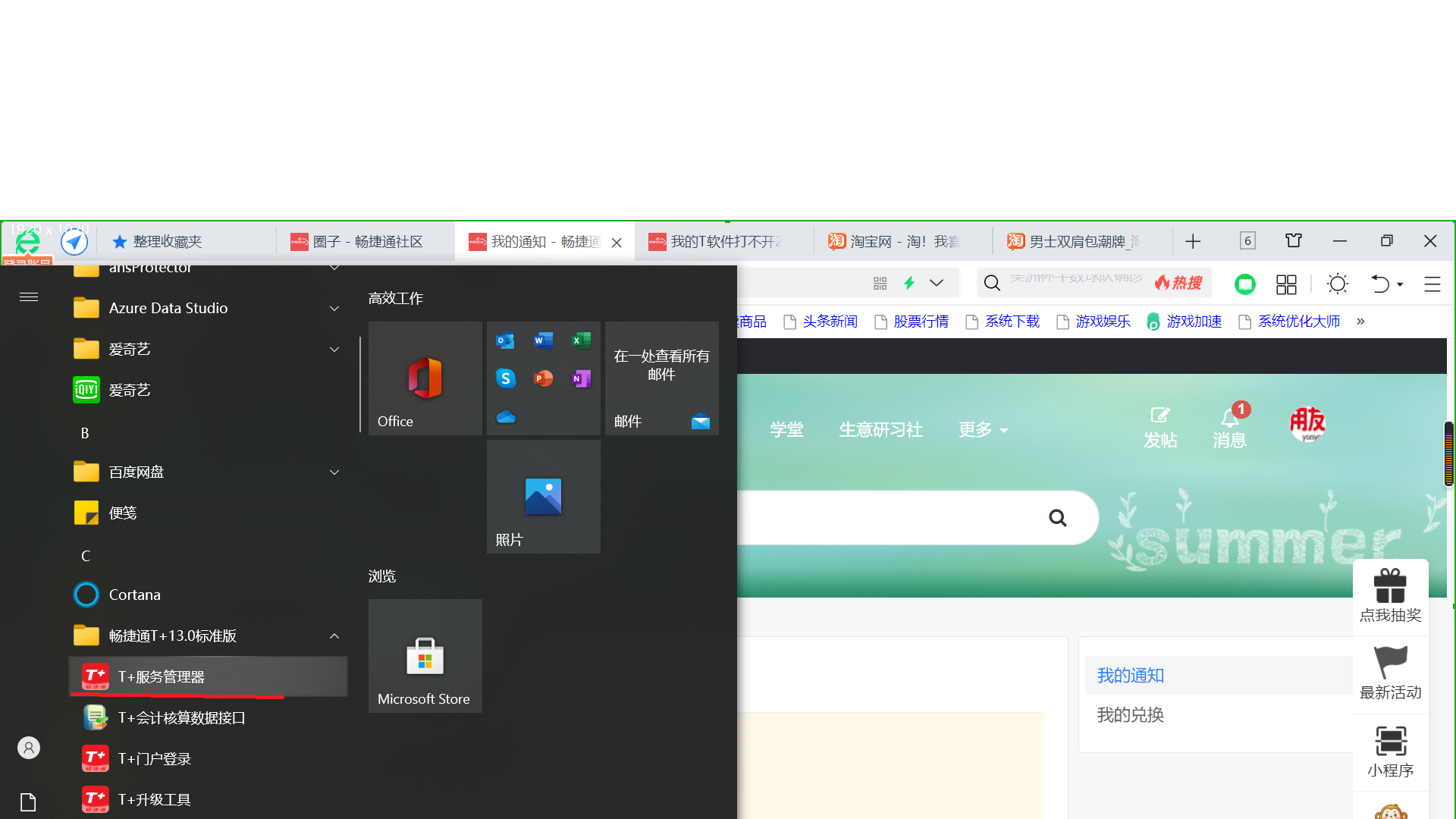Launch Word from the Office apps tile
Image resolution: width=1456 pixels, height=819 pixels.
(543, 340)
